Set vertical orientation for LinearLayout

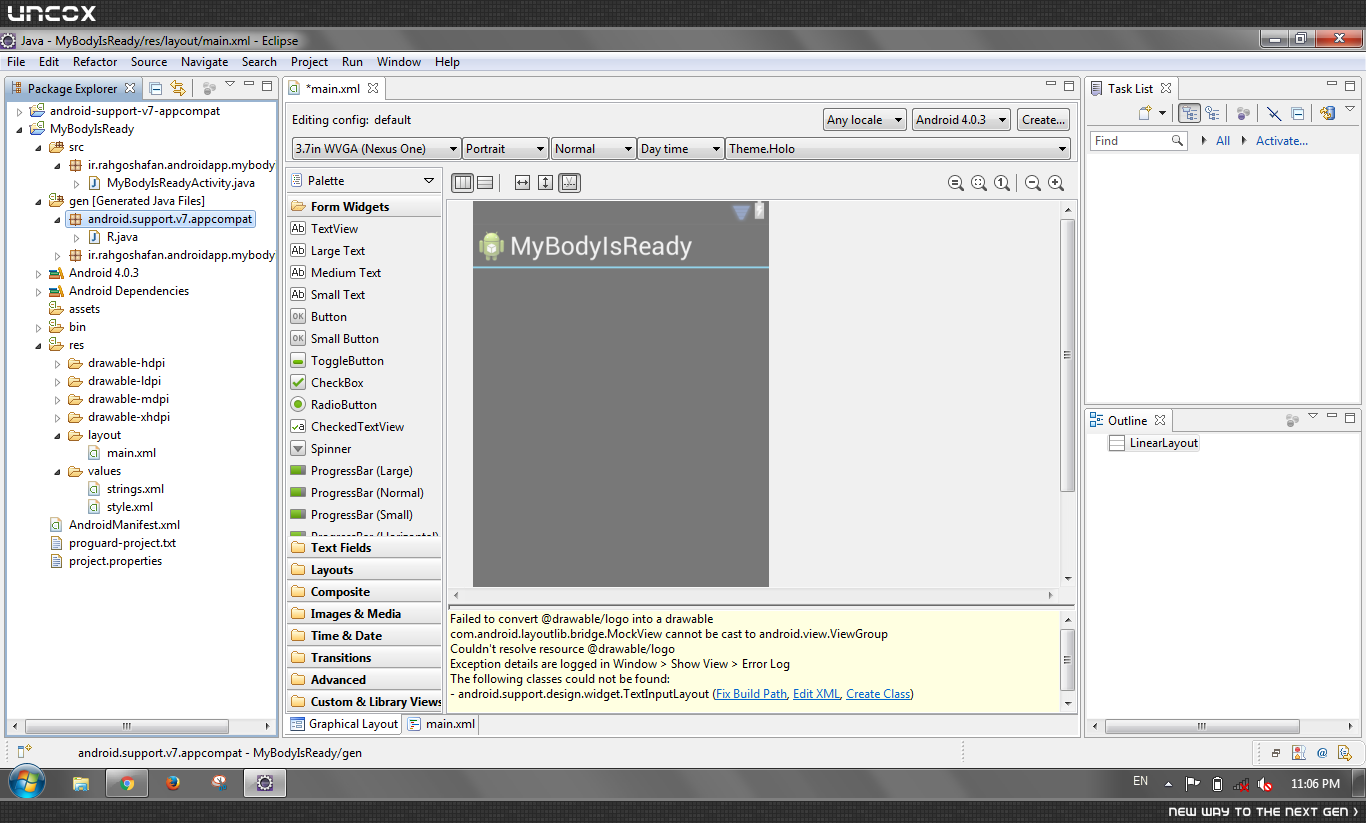pyautogui.click(x=484, y=183)
